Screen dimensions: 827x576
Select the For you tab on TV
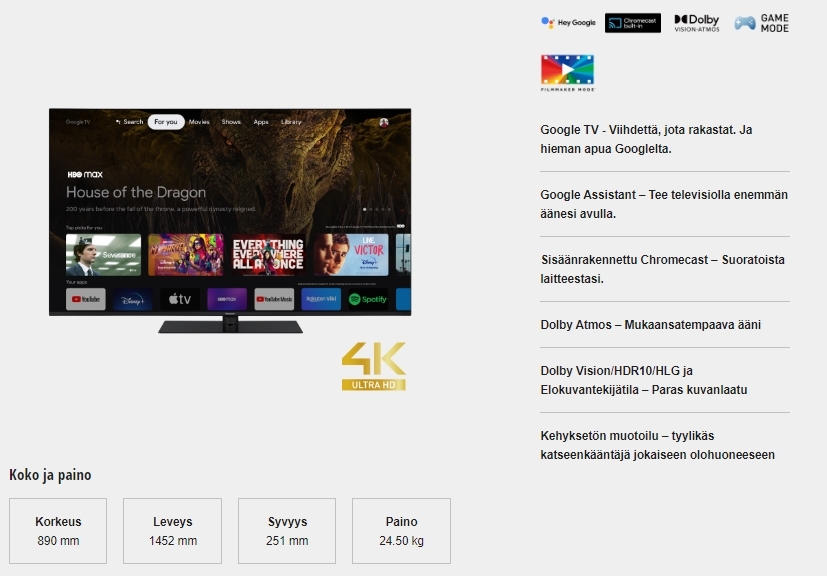point(166,122)
